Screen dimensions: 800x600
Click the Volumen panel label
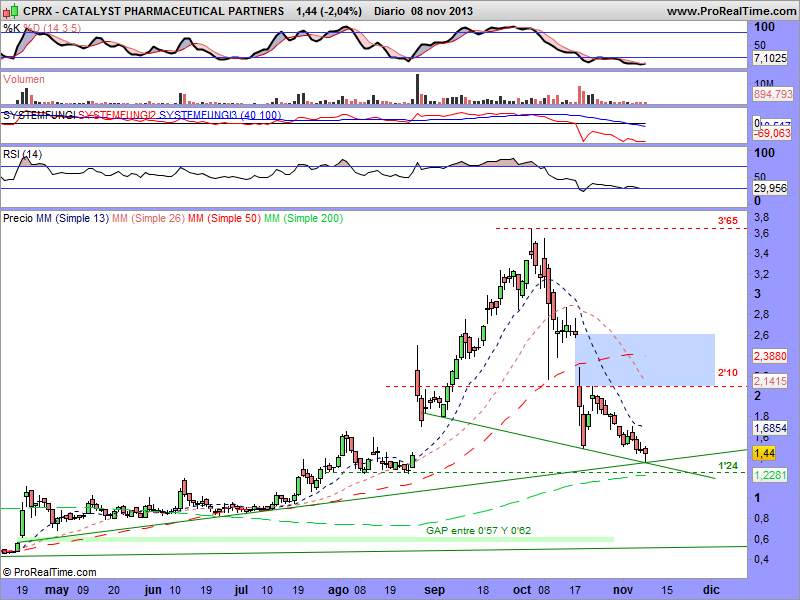(x=23, y=79)
